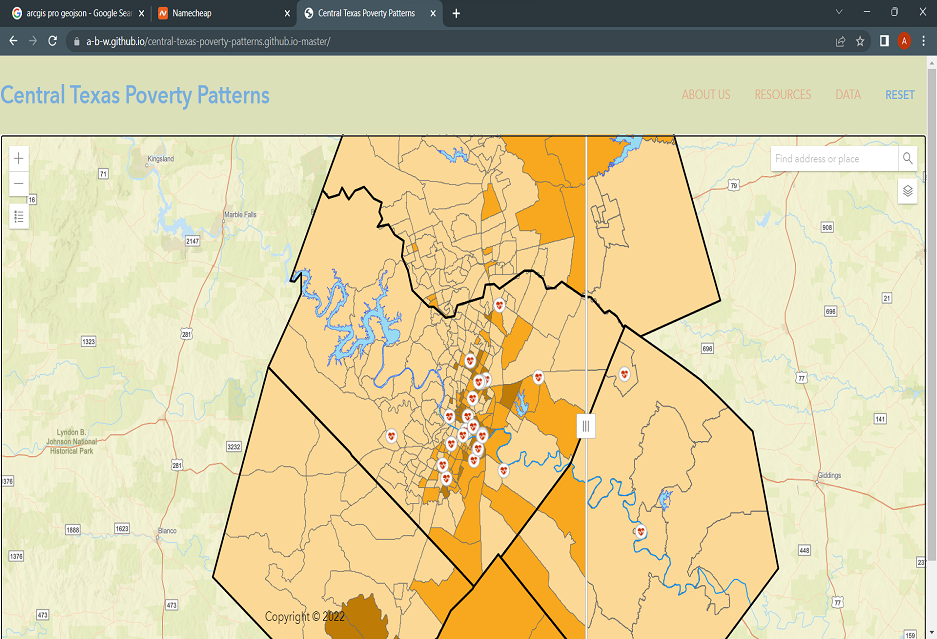Close the Central Texas Poverty Patterns tab
Image resolution: width=937 pixels, height=639 pixels.
tap(433, 13)
